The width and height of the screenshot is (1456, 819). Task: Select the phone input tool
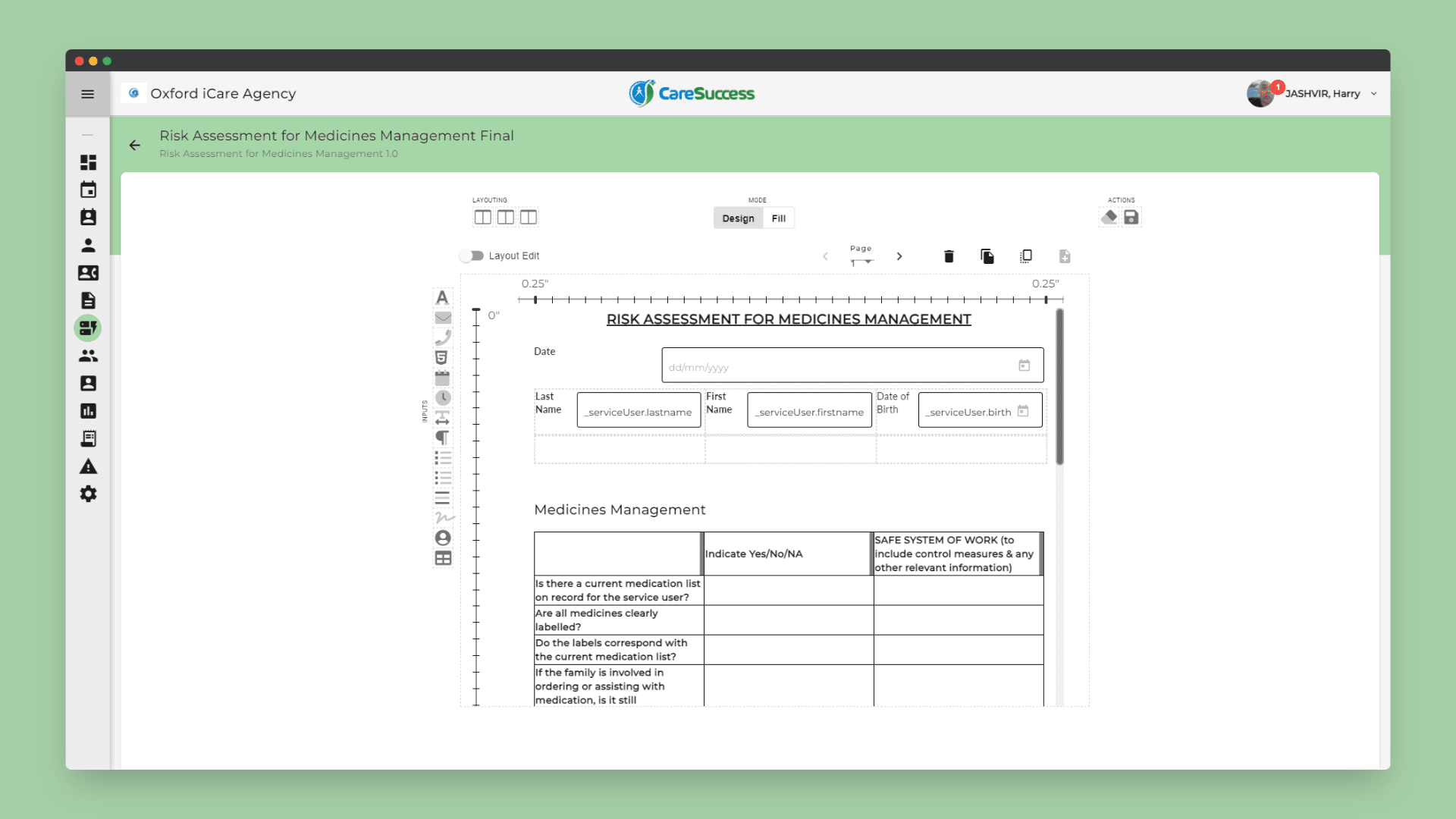443,337
